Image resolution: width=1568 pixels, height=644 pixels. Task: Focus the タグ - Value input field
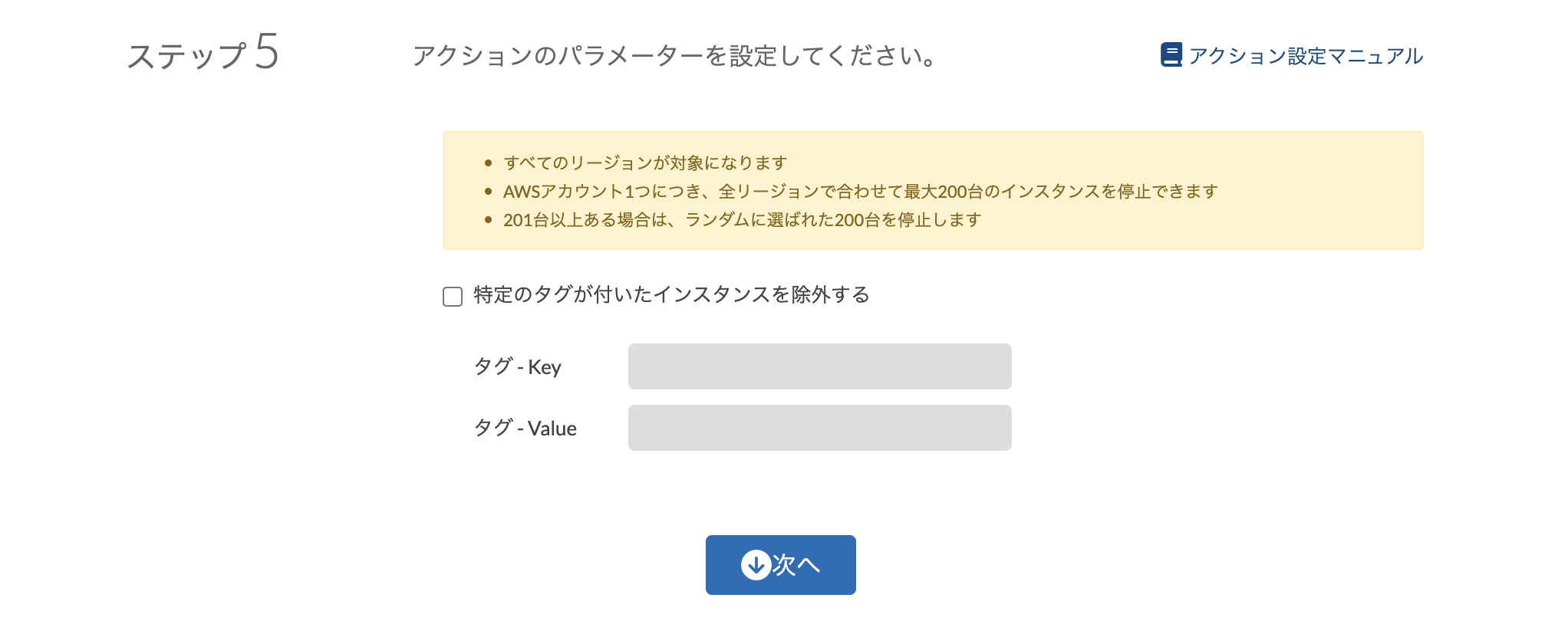tap(819, 428)
